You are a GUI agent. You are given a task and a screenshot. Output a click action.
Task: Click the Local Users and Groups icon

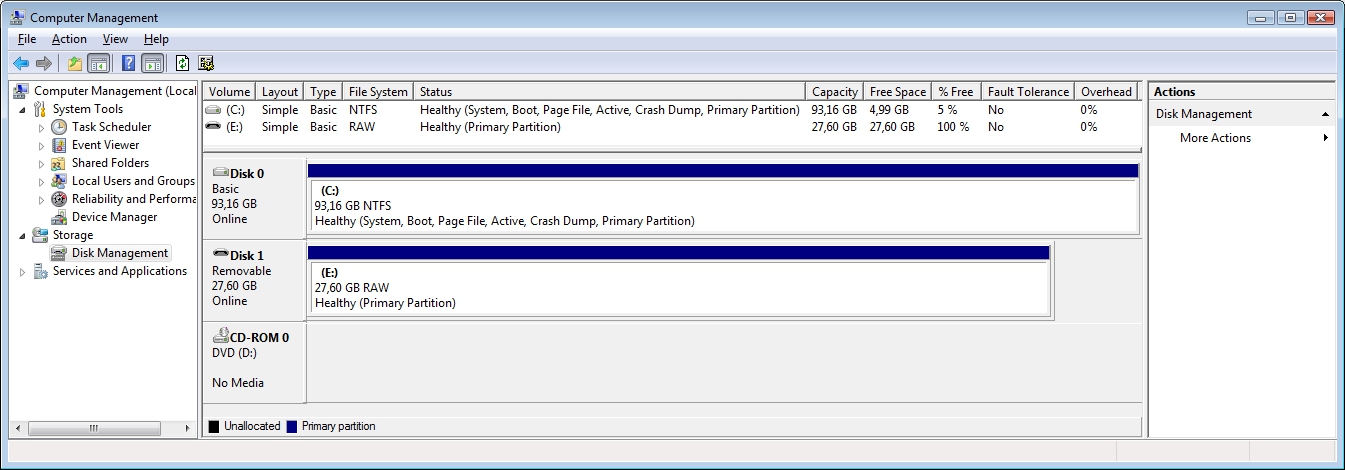click(59, 181)
